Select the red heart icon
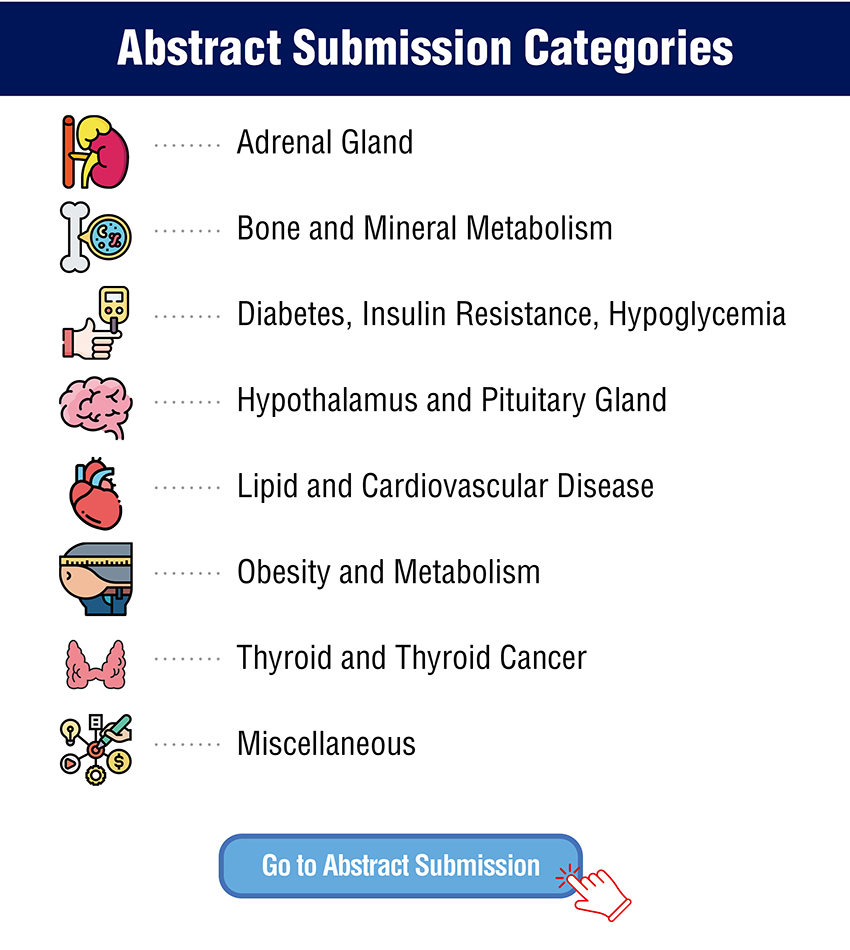850x950 pixels. pos(96,494)
